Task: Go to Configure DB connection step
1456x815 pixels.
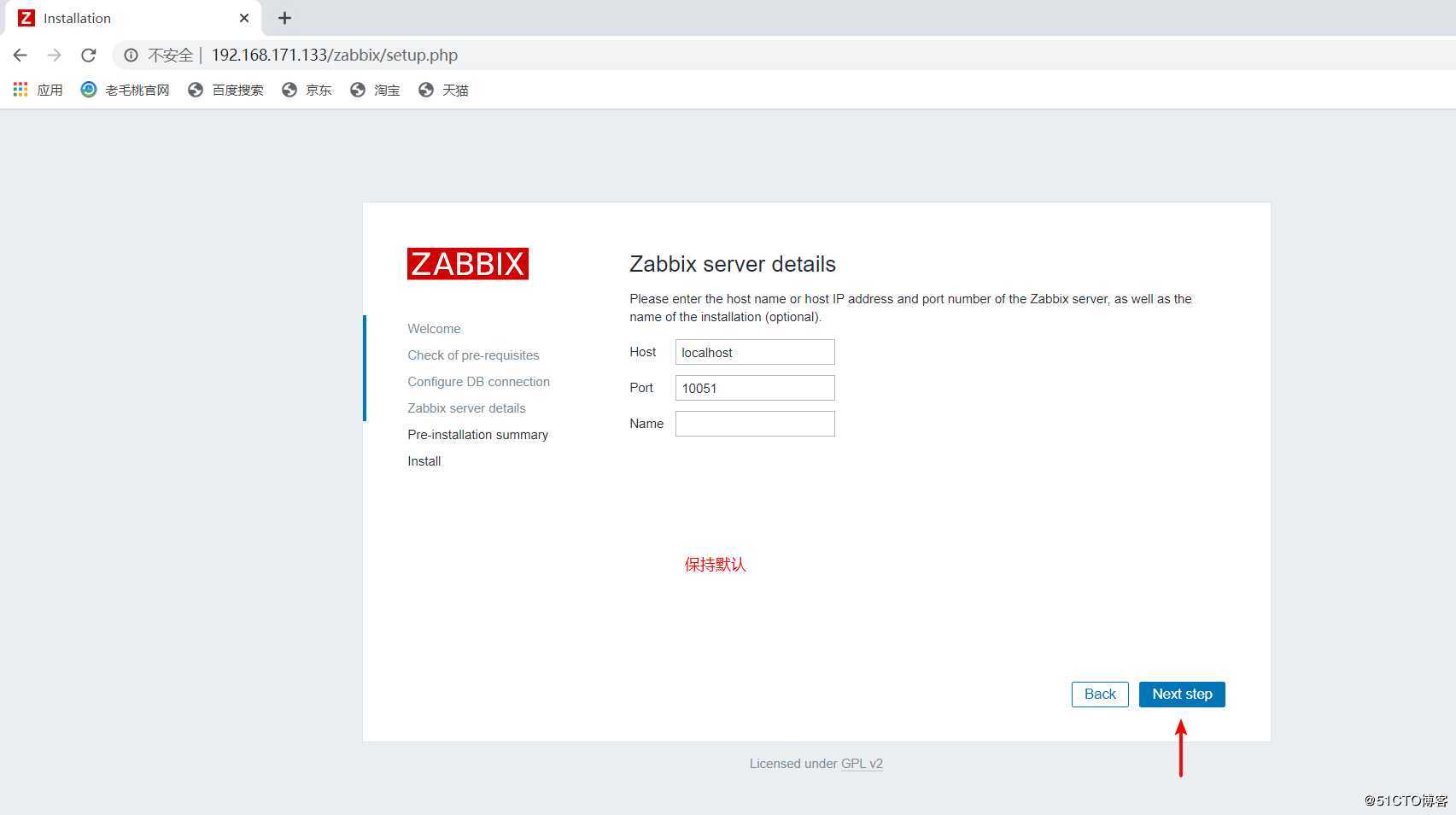Action: 478,382
